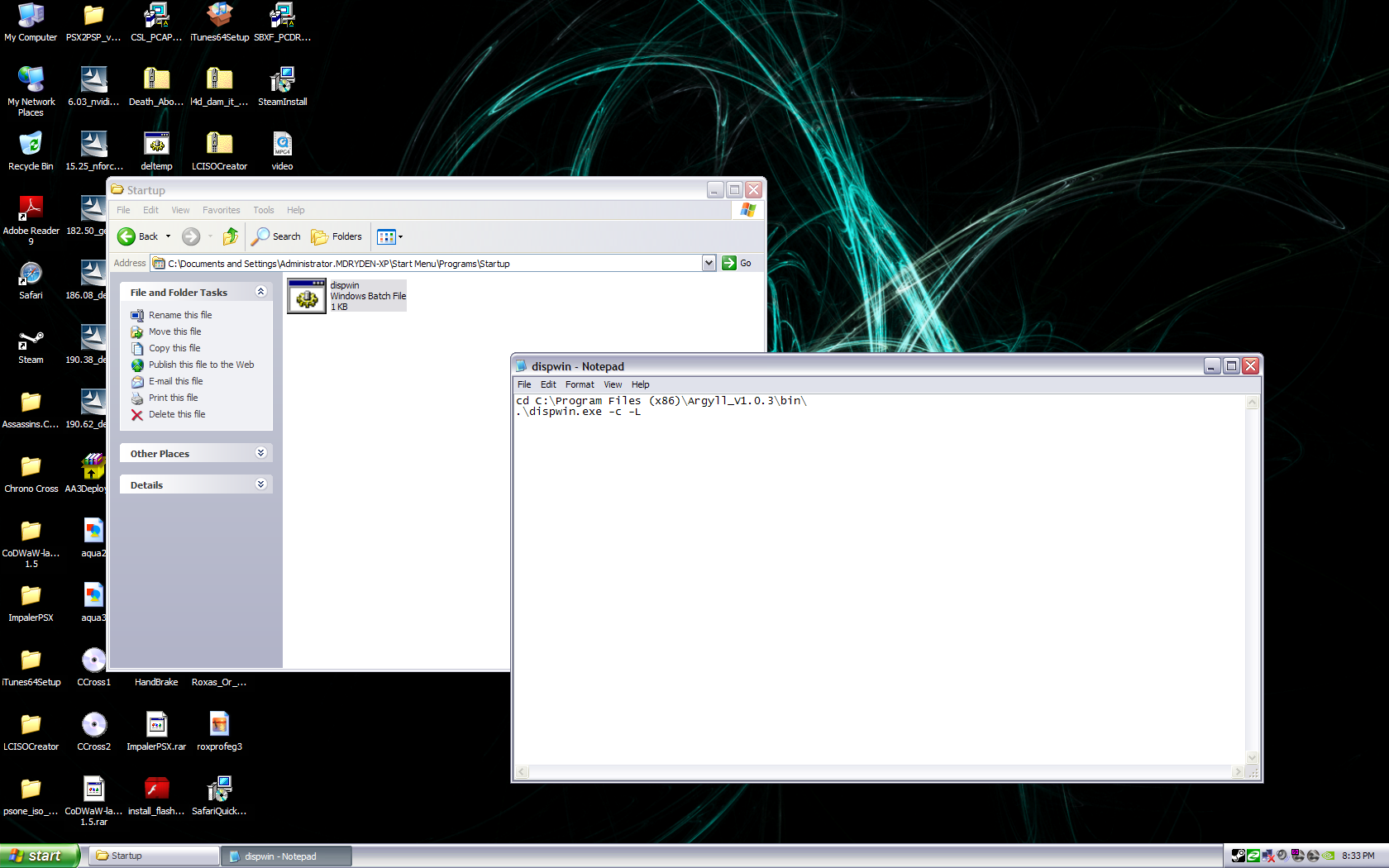Go up one folder level in Explorer
This screenshot has width=1389, height=868.
(231, 236)
